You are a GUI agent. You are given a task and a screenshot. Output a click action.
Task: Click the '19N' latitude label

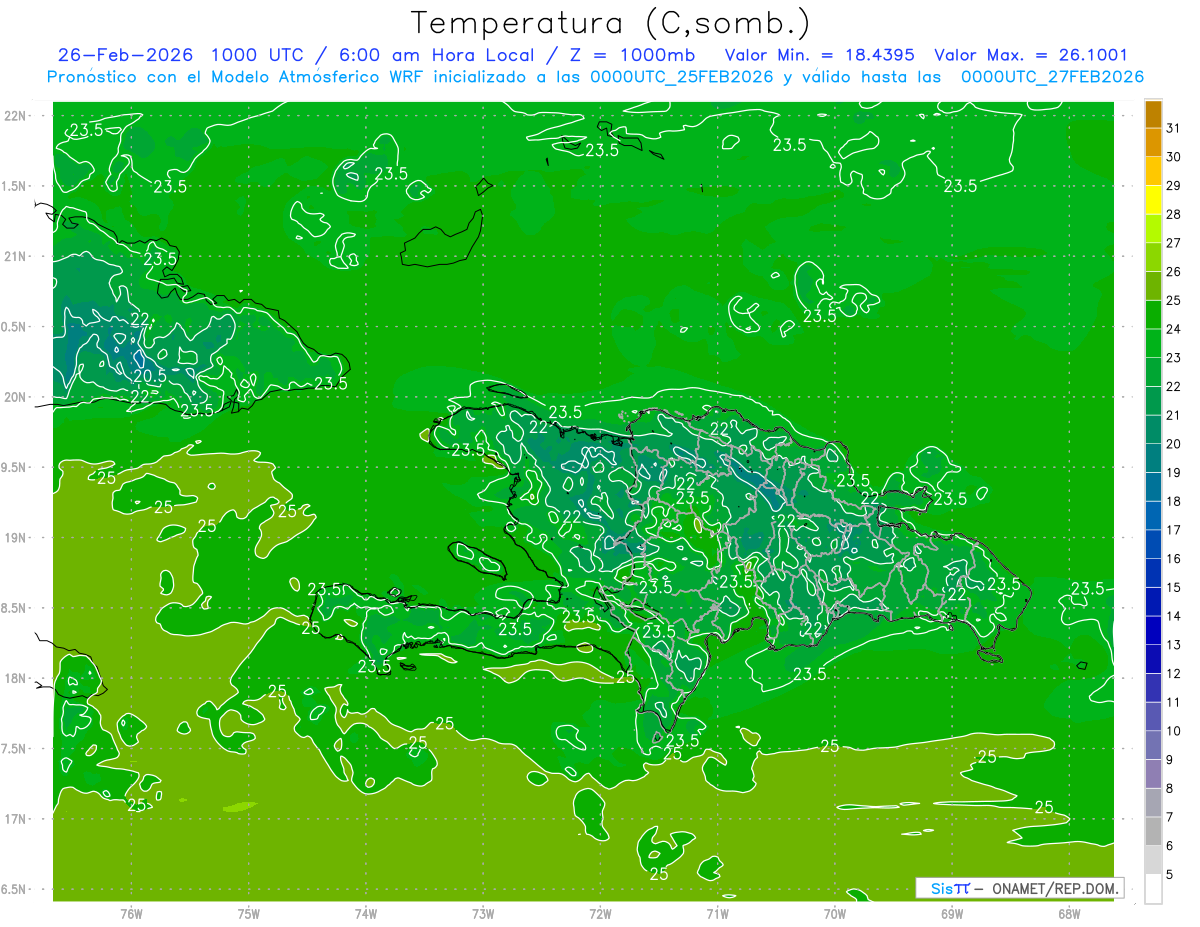(17, 537)
